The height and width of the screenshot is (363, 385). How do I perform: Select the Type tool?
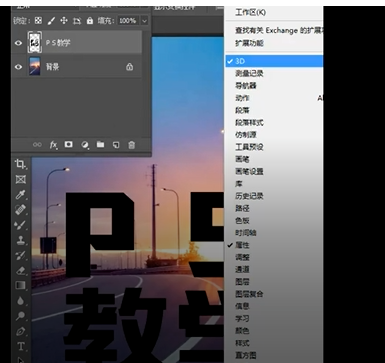click(21, 347)
